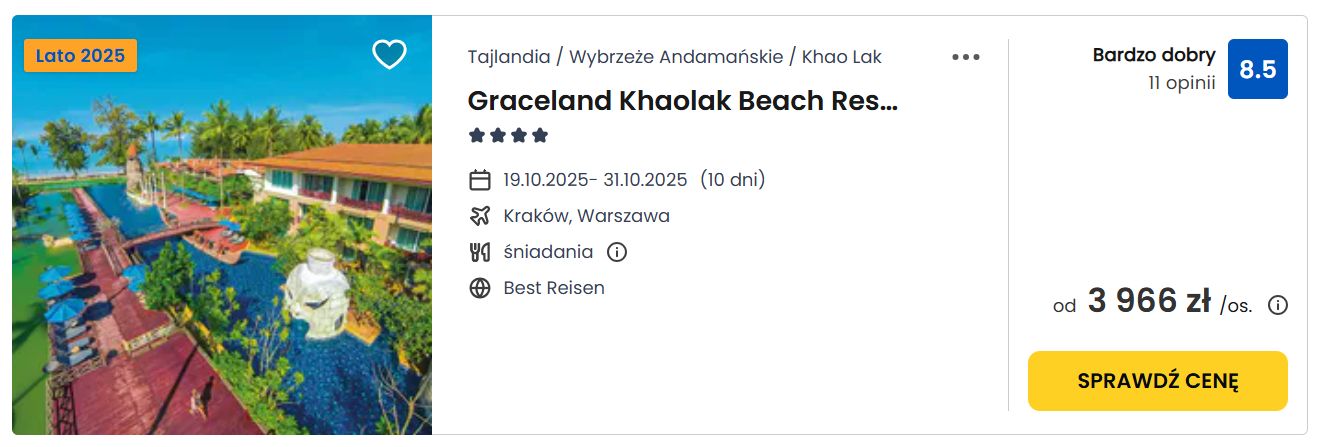Click the travel dates 19.10.2025- 31.10.2025
This screenshot has width=1322, height=447.
595,180
